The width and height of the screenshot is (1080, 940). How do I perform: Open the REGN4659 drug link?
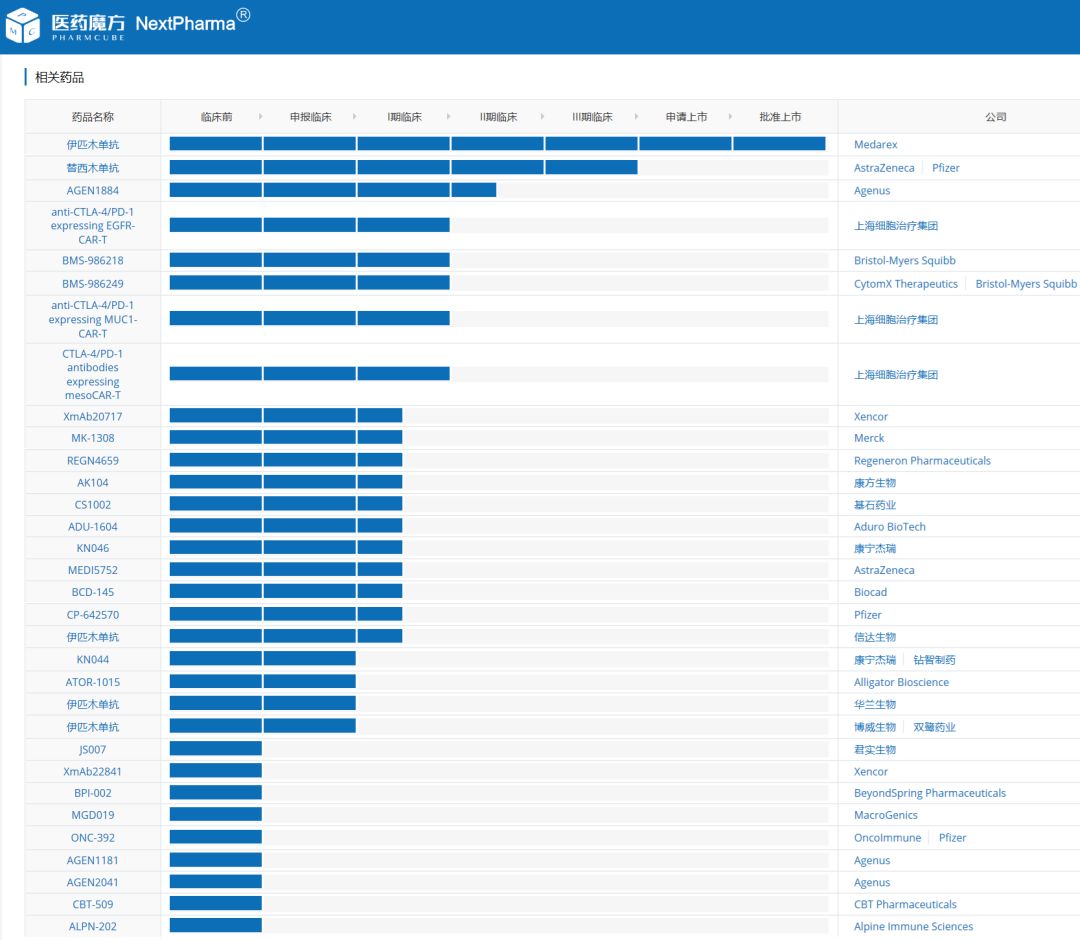click(92, 461)
